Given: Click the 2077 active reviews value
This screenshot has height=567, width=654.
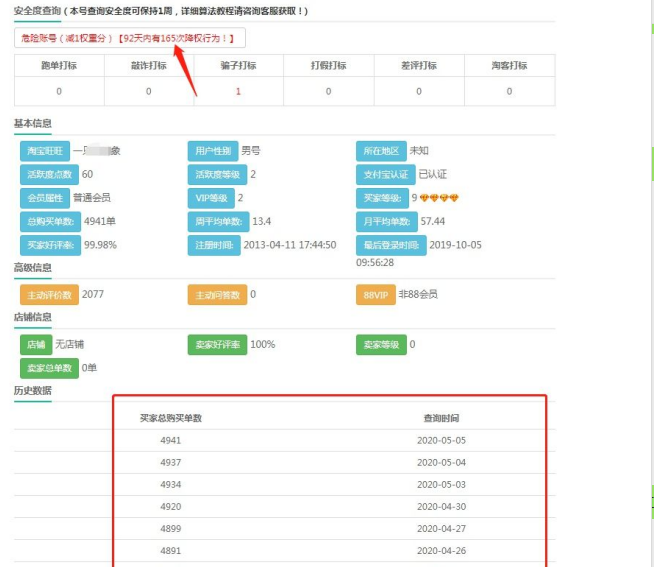Looking at the screenshot, I should [93, 295].
